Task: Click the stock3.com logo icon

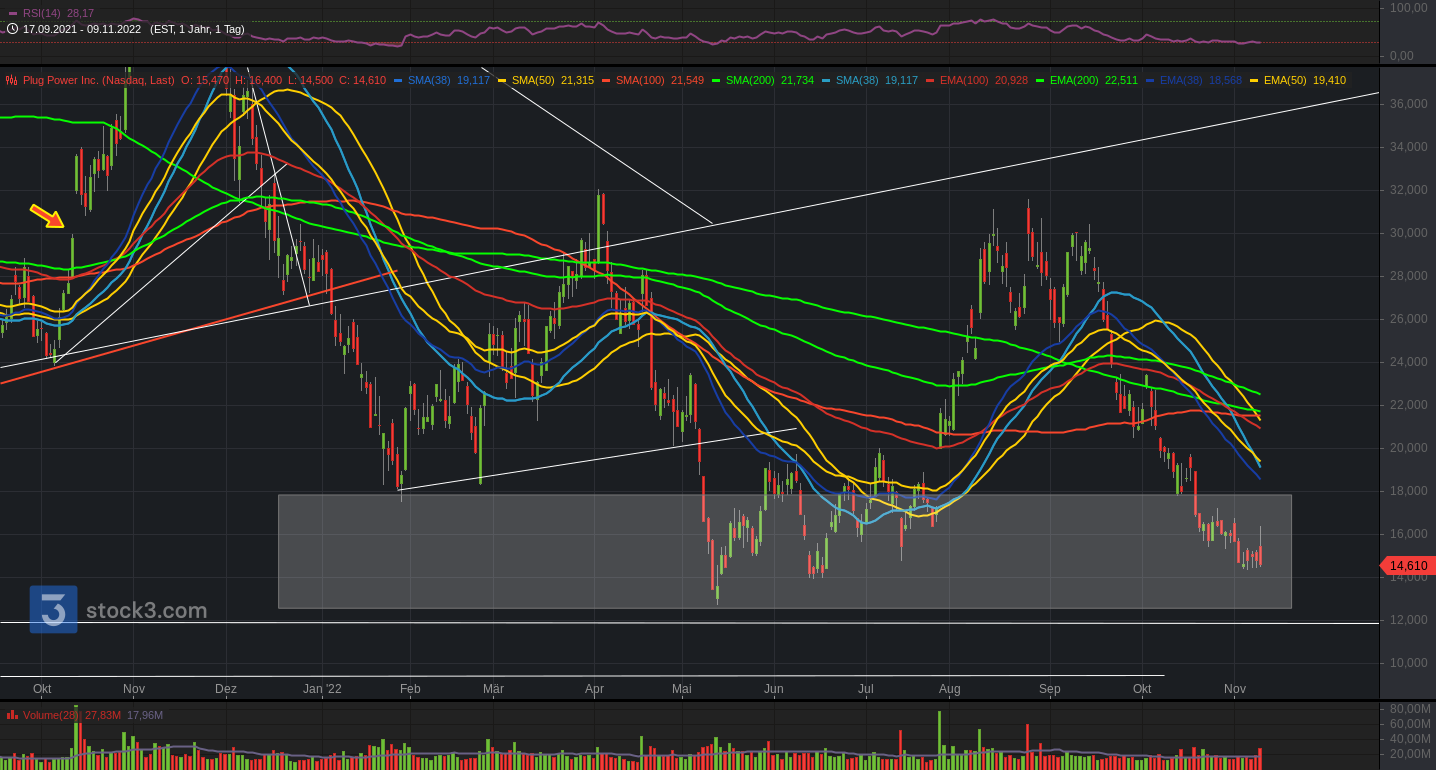Action: [x=53, y=609]
